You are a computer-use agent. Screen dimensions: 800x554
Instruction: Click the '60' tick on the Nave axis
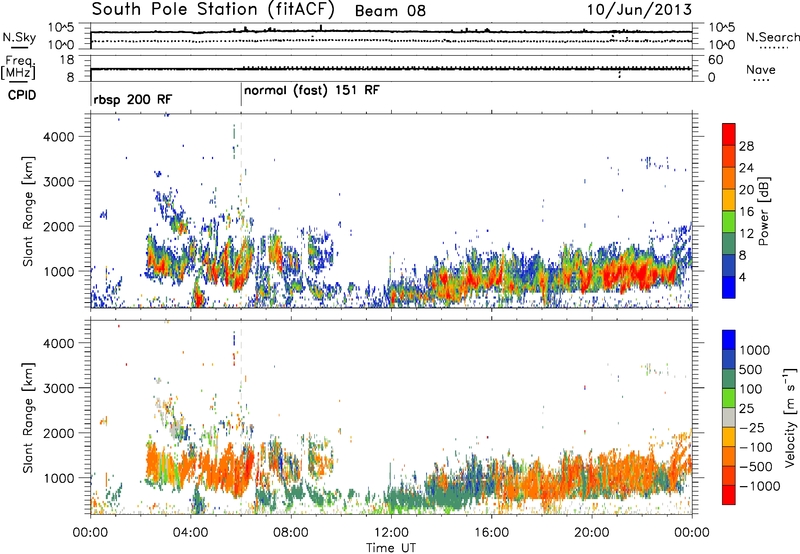point(715,60)
